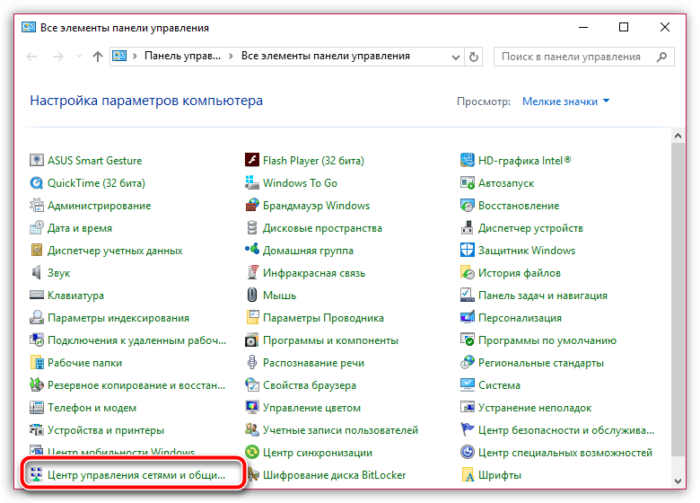
Task: Maximize the control panel window
Action: coord(624,27)
